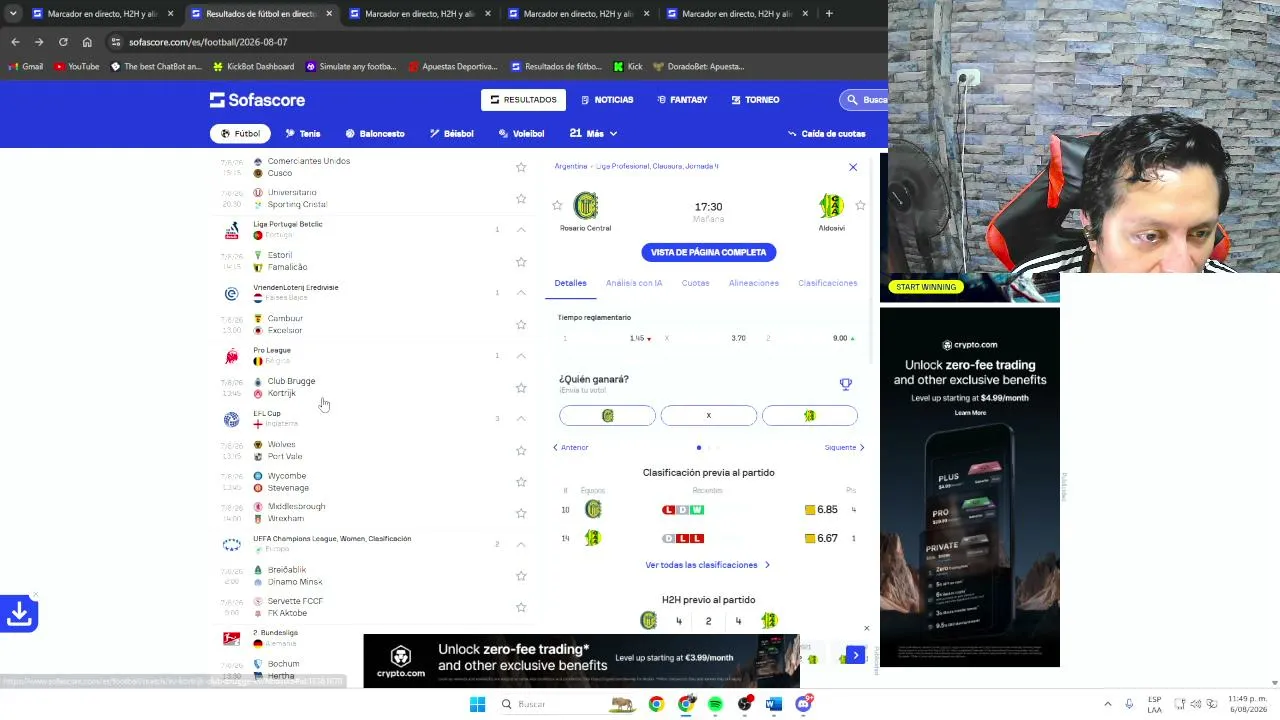Open the Apuestas Deportiva bookmark

pyautogui.click(x=453, y=67)
